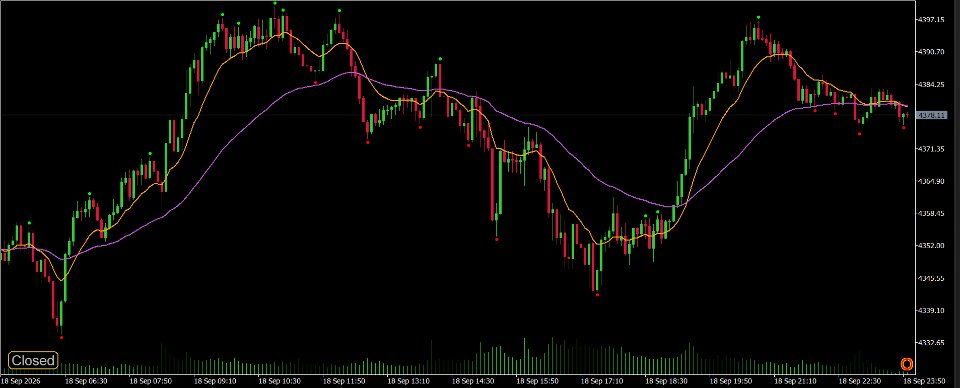Click the orange circle icon by the volume bars
Image resolution: width=960 pixels, height=388 pixels.
click(907, 364)
